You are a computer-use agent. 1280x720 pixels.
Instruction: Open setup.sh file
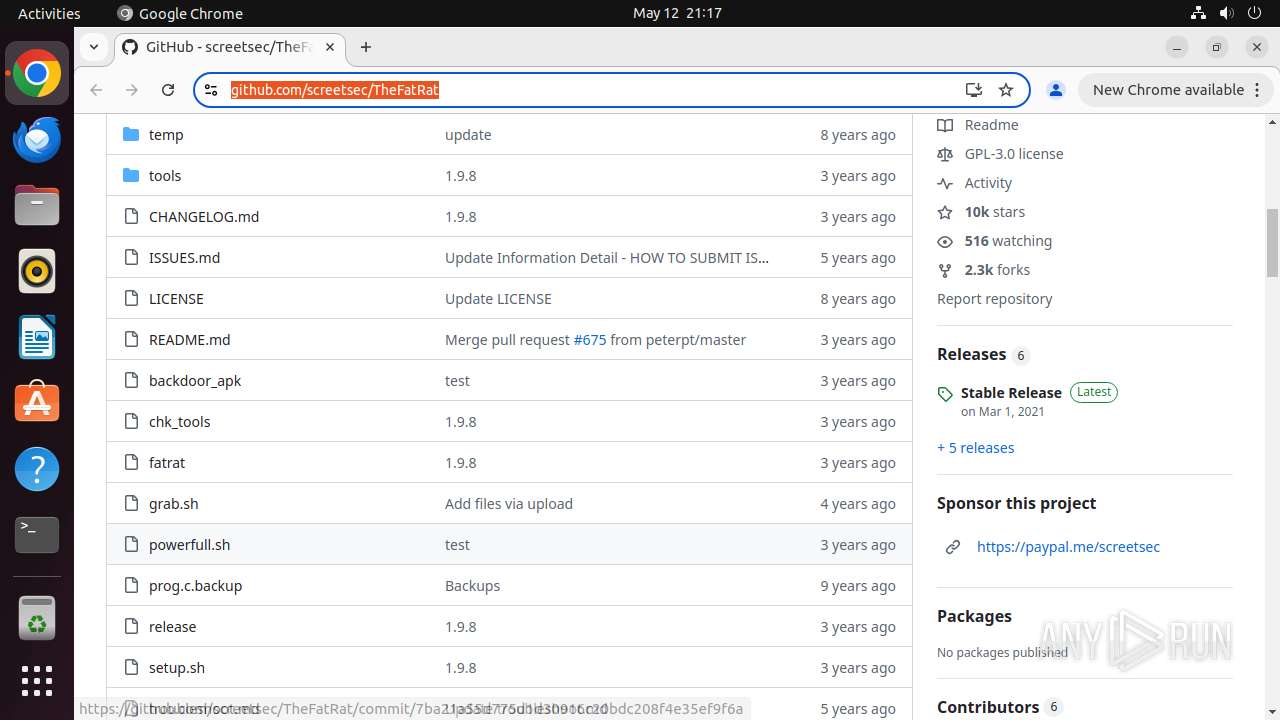177,668
